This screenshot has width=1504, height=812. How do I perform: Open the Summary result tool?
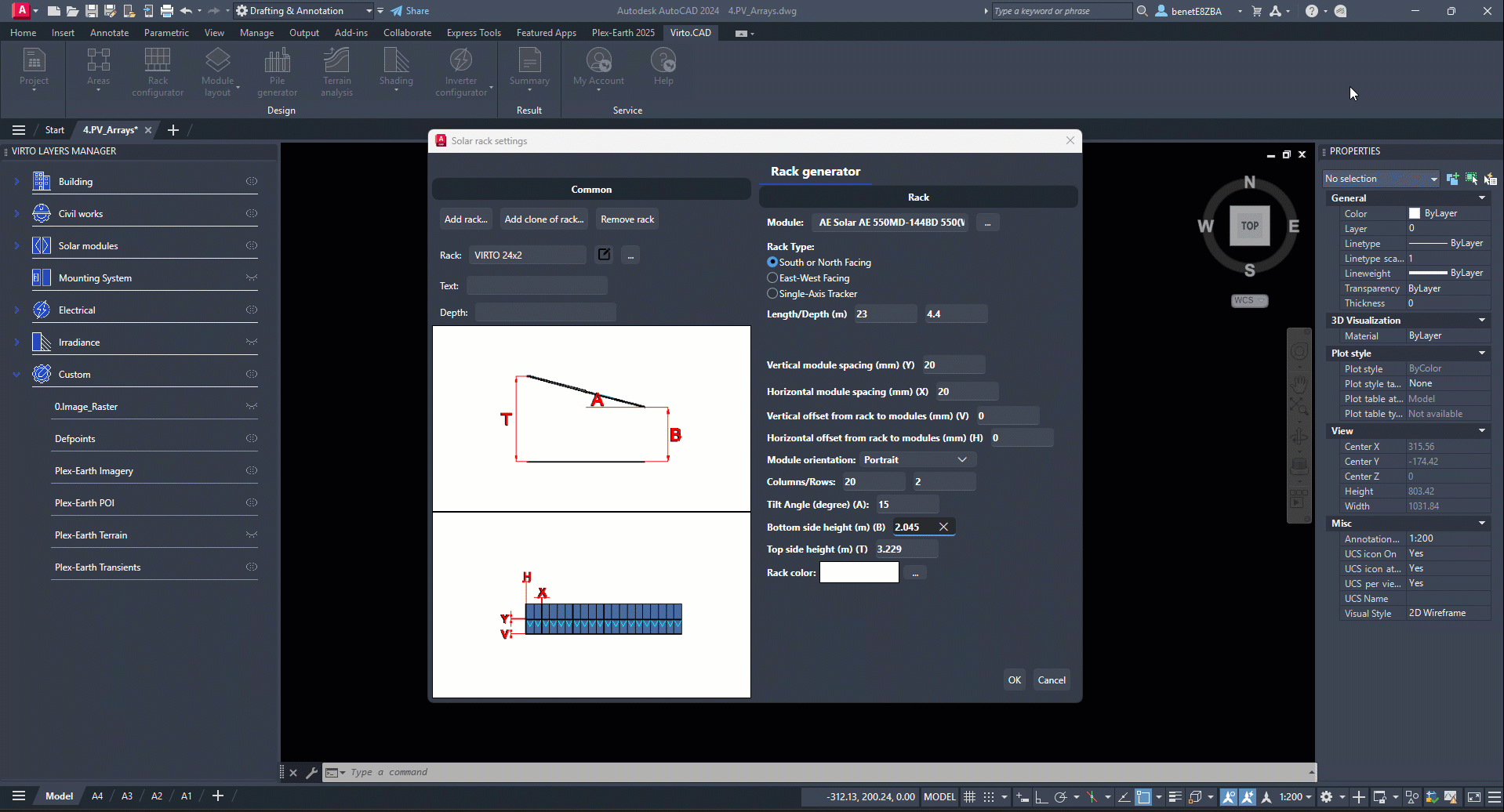pos(529,69)
